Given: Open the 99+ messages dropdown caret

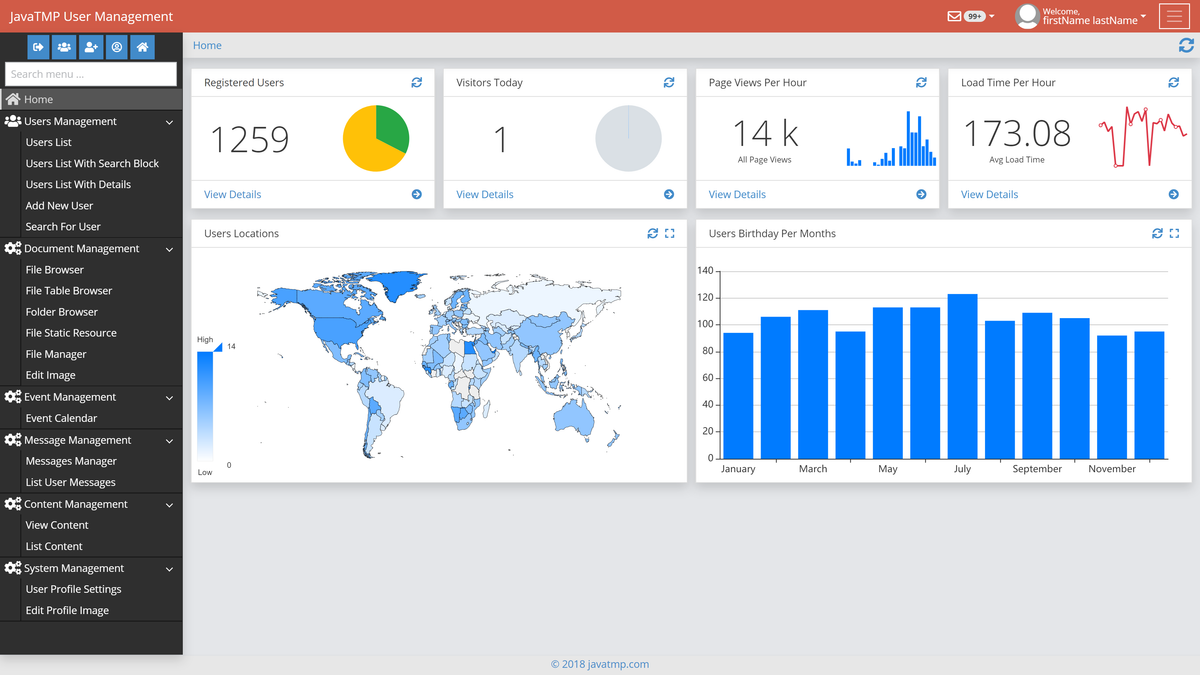Looking at the screenshot, I should [x=990, y=16].
